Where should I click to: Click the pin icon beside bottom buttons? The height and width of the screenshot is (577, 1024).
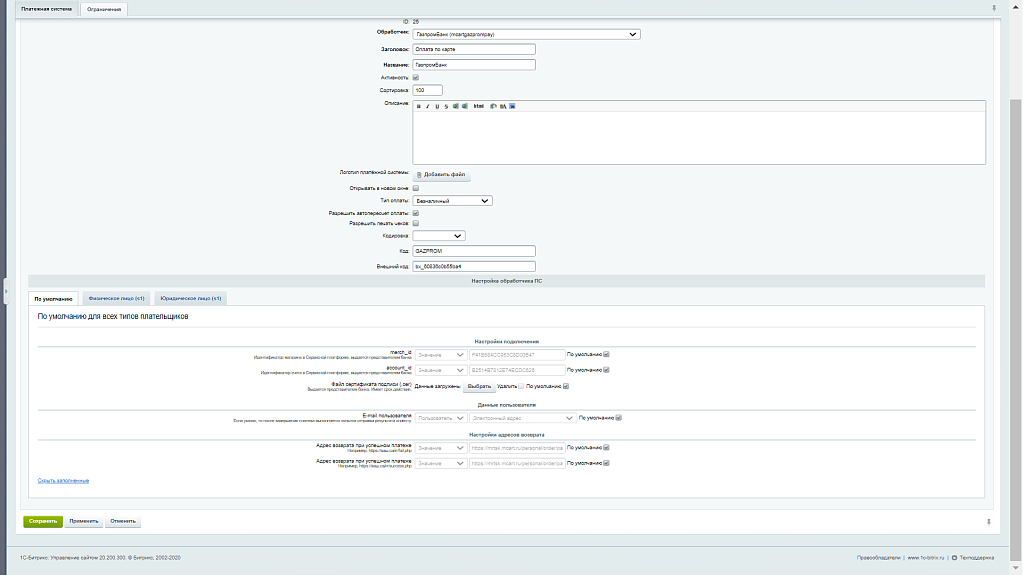(989, 521)
